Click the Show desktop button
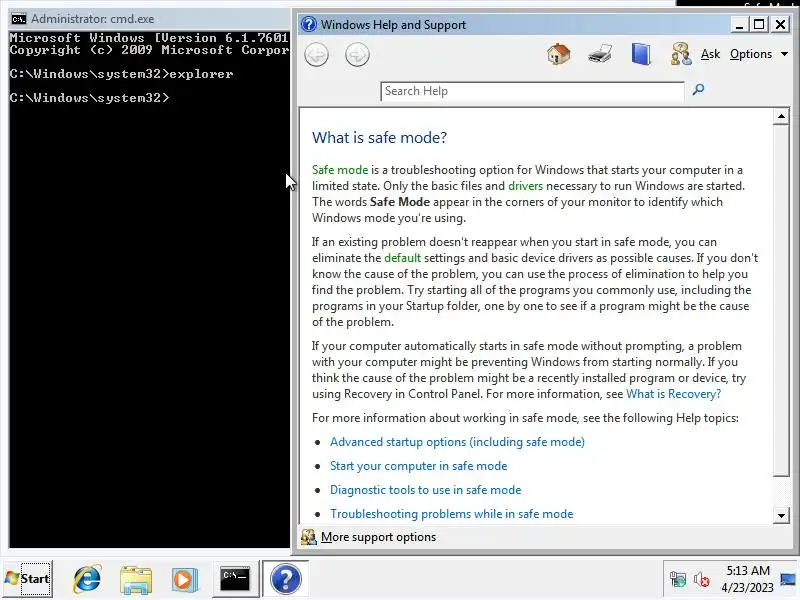The height and width of the screenshot is (600, 800). 788,579
